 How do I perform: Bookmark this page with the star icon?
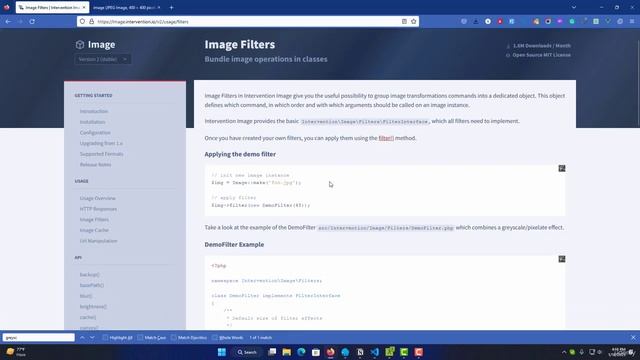(x=413, y=21)
